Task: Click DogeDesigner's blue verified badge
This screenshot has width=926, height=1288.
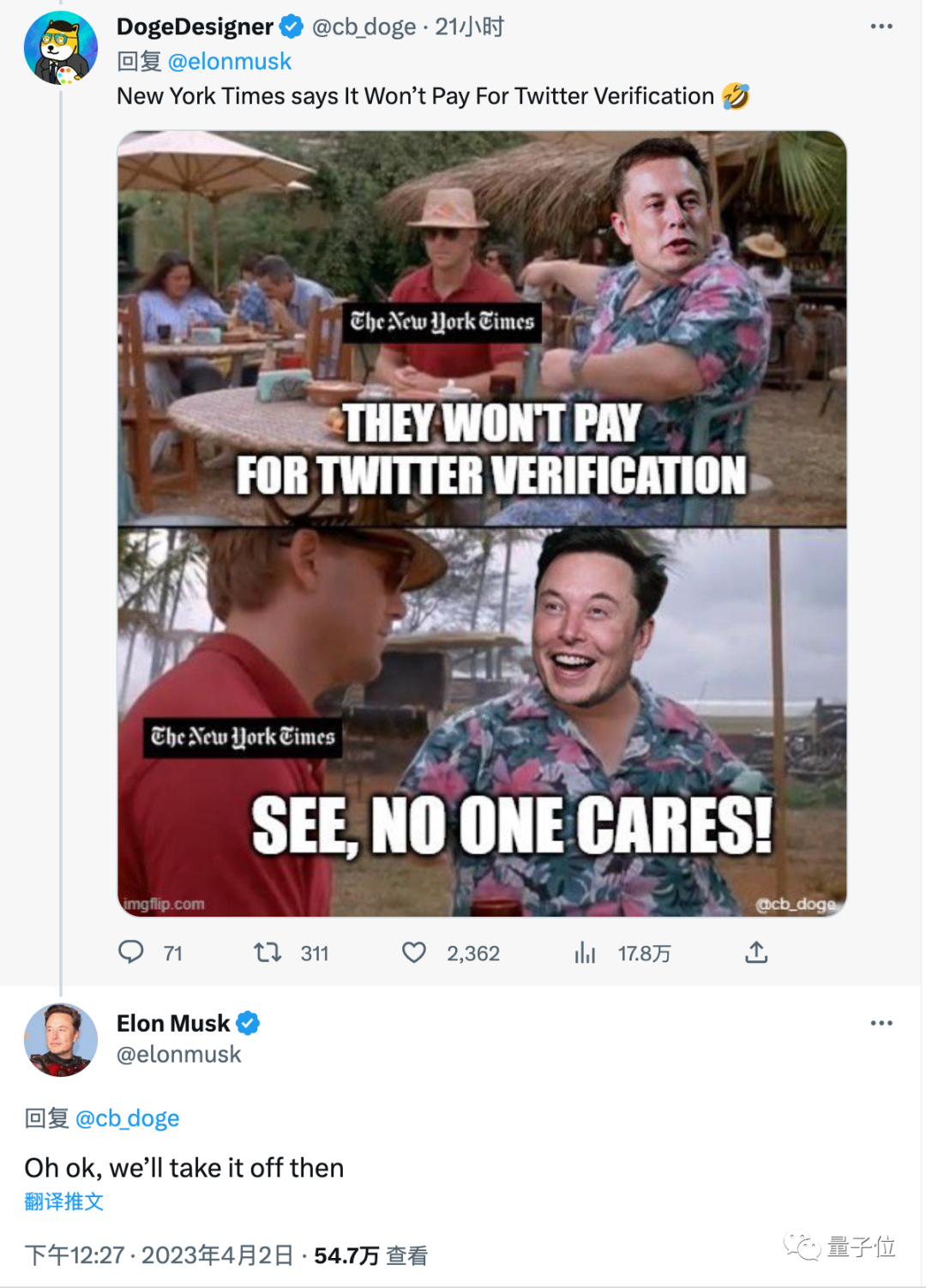Action: tap(291, 26)
